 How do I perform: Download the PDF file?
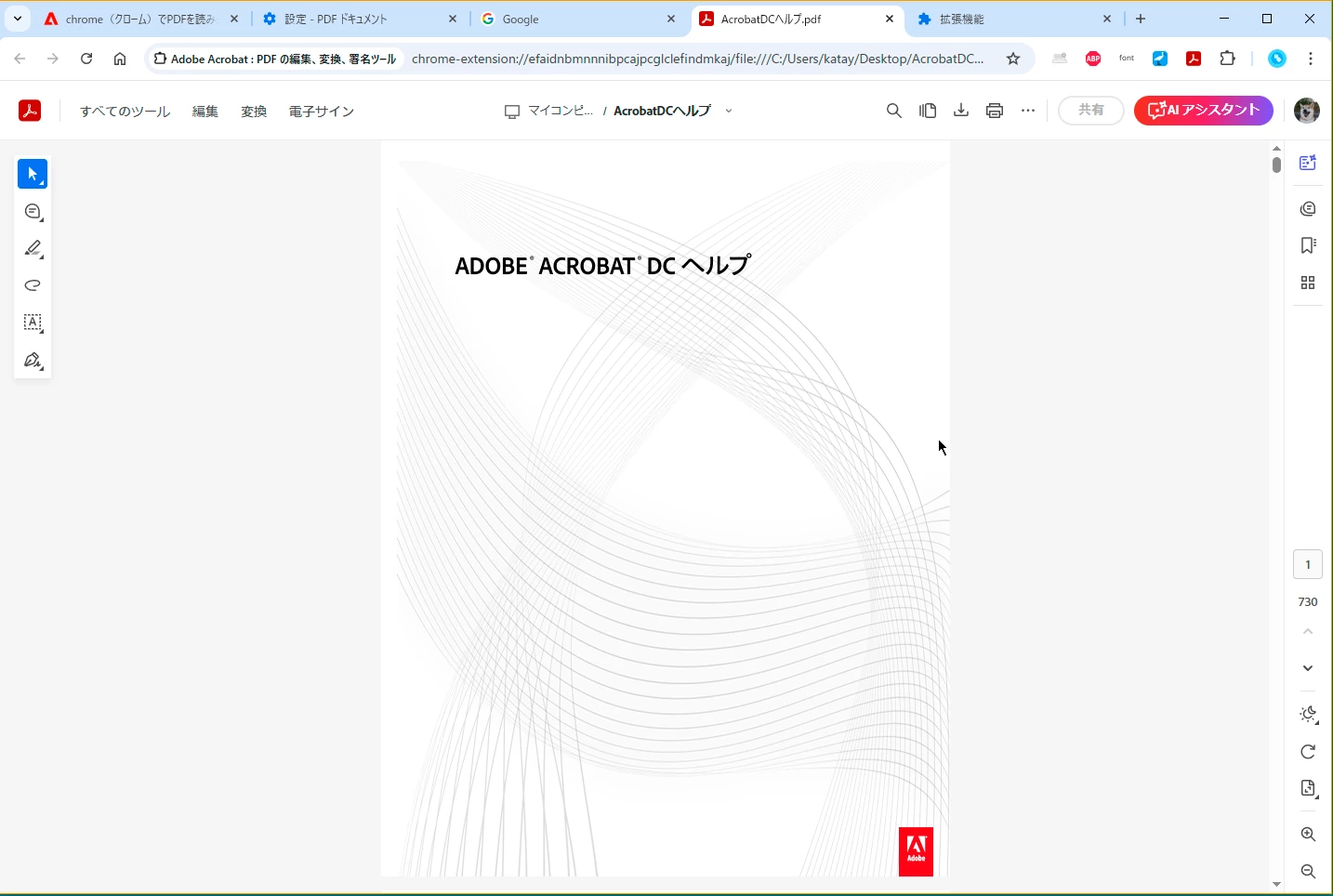[961, 111]
